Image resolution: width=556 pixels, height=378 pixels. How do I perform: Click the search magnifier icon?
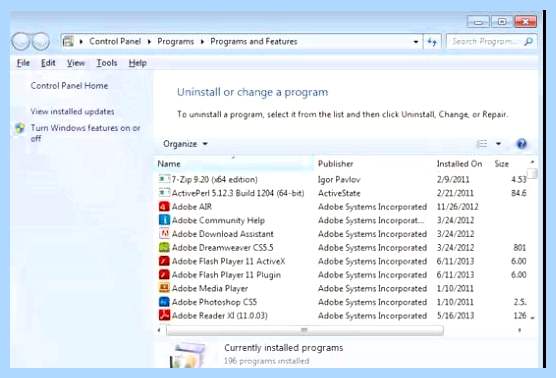[528, 41]
